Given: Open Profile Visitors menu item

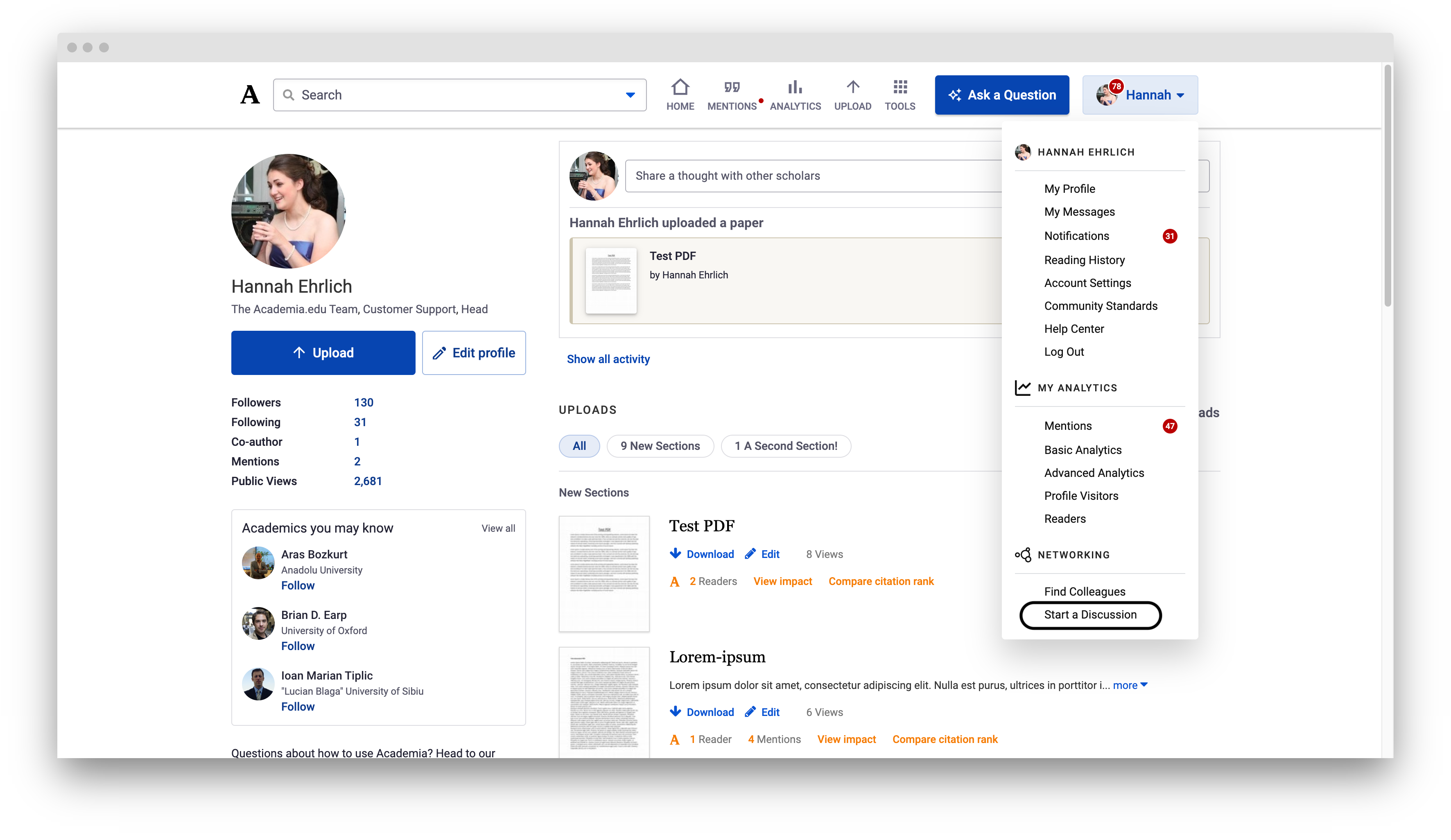Looking at the screenshot, I should coord(1081,496).
